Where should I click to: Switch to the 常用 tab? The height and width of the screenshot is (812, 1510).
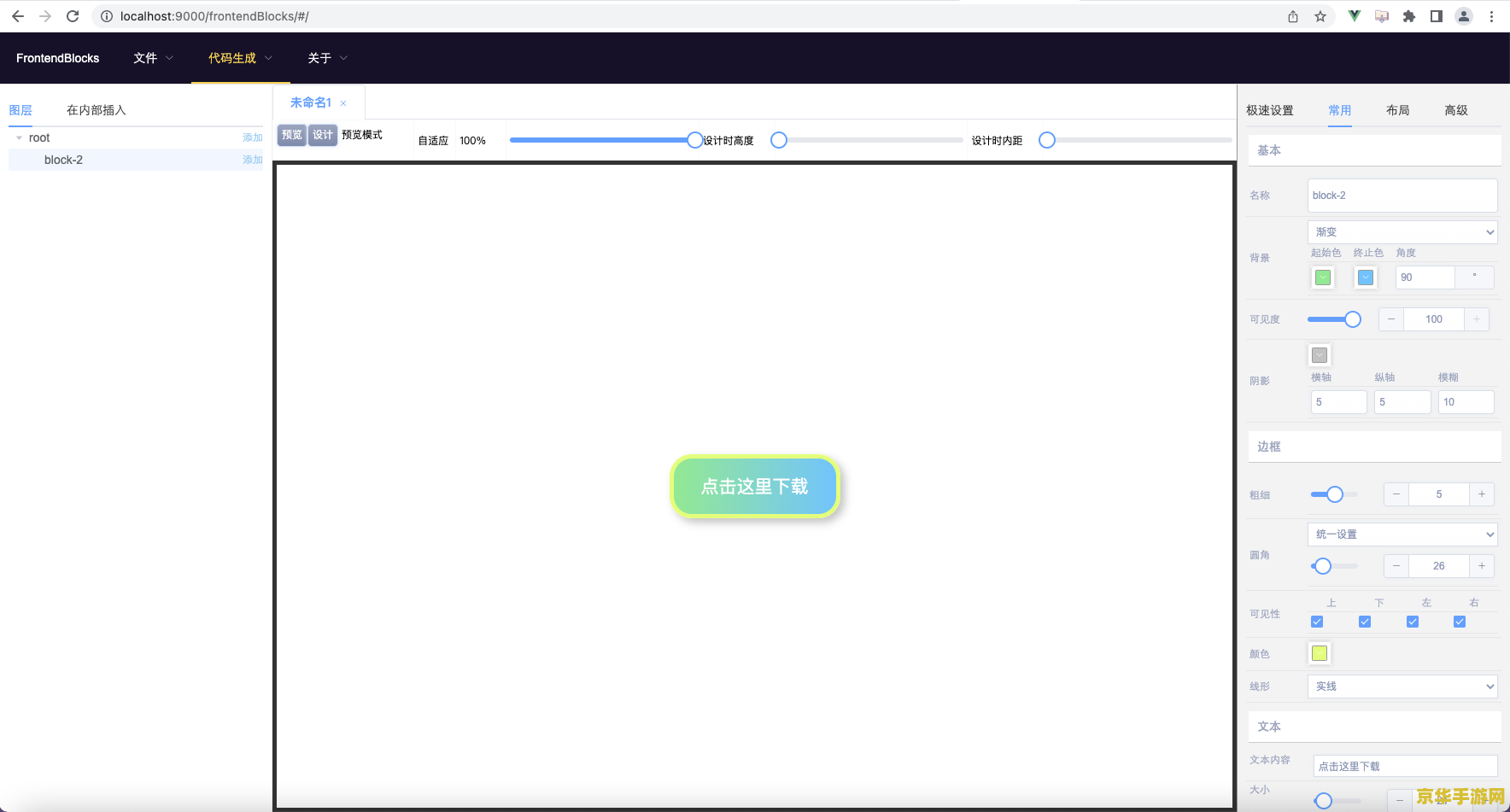tap(1340, 110)
